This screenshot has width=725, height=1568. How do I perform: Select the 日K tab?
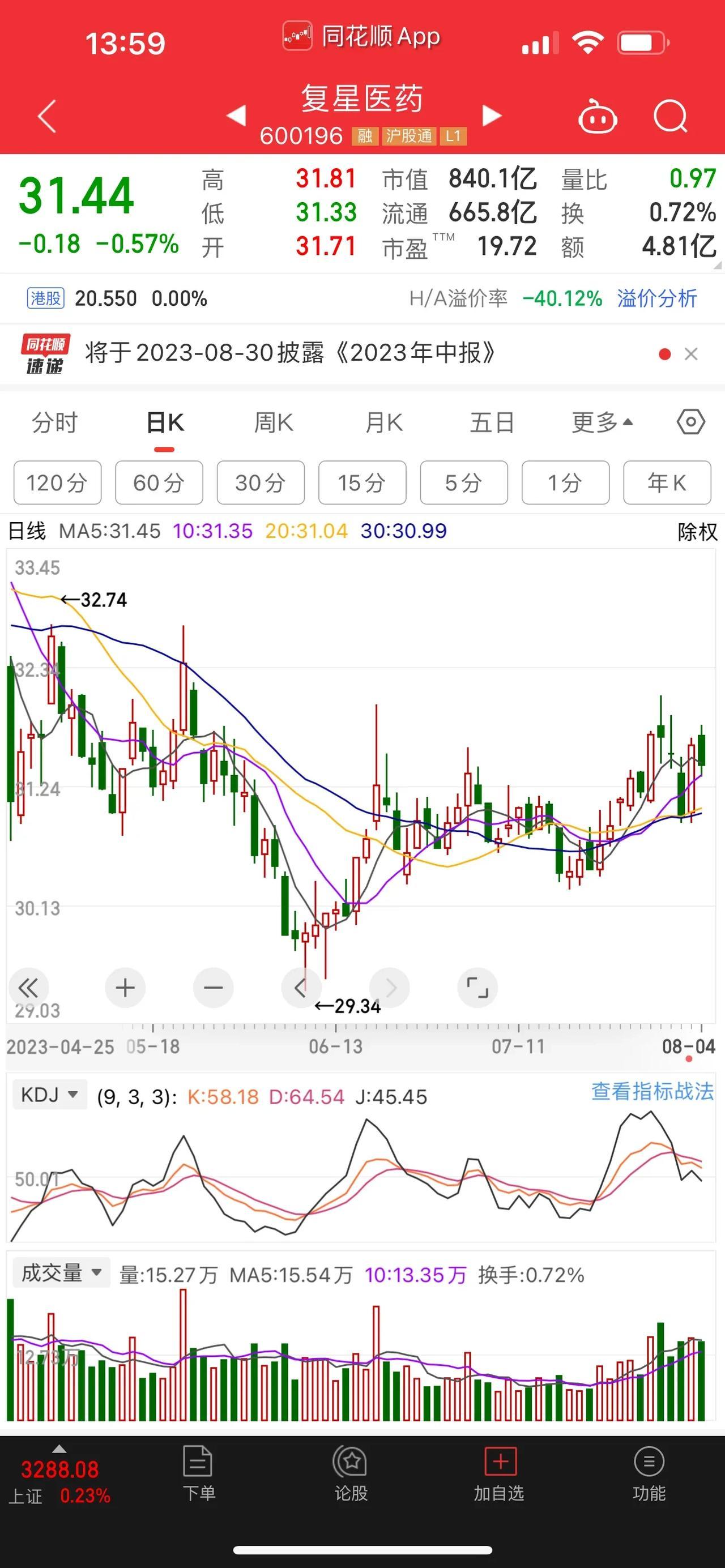pos(165,422)
